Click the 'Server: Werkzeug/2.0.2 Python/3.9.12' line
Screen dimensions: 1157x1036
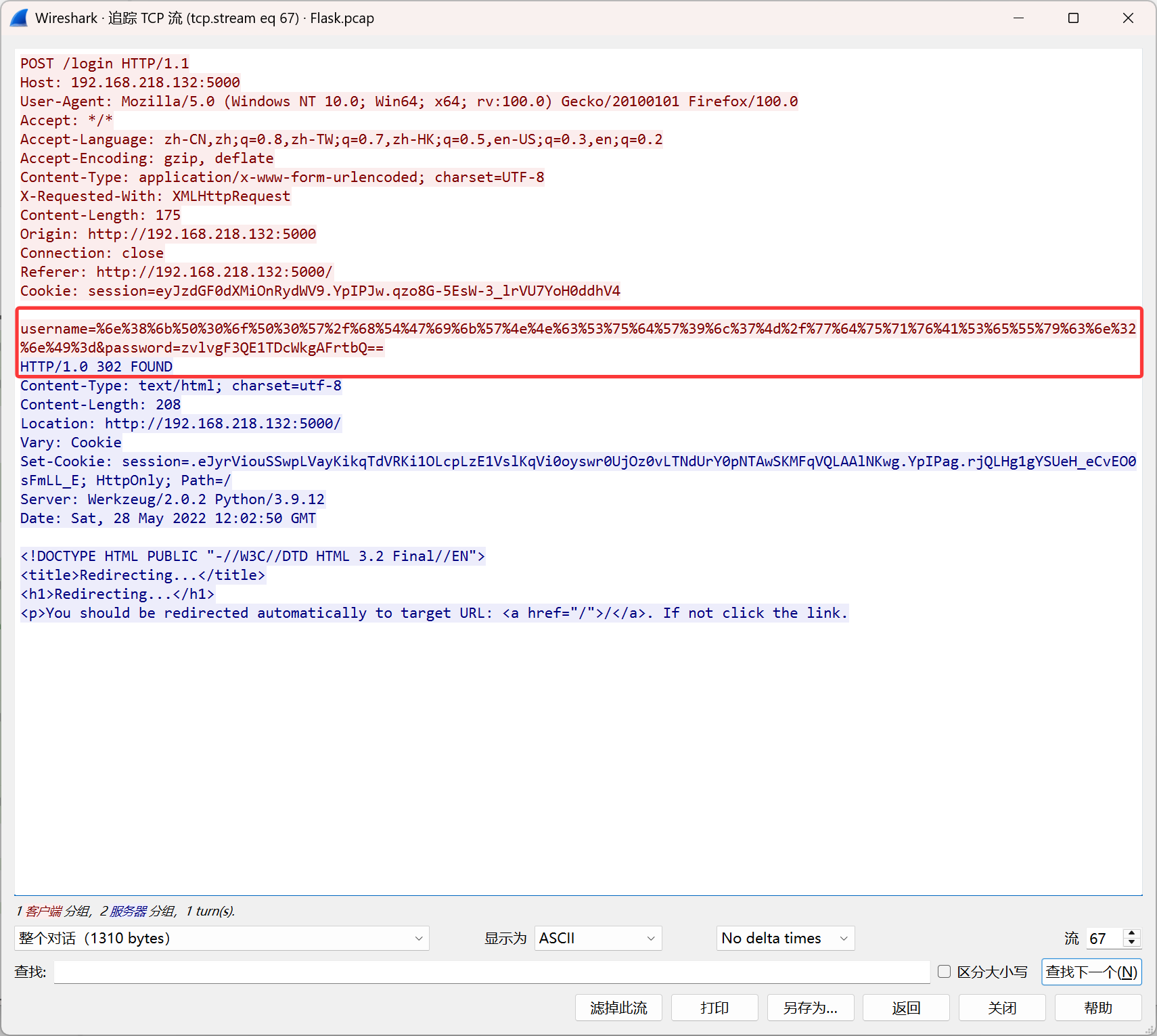click(x=173, y=499)
